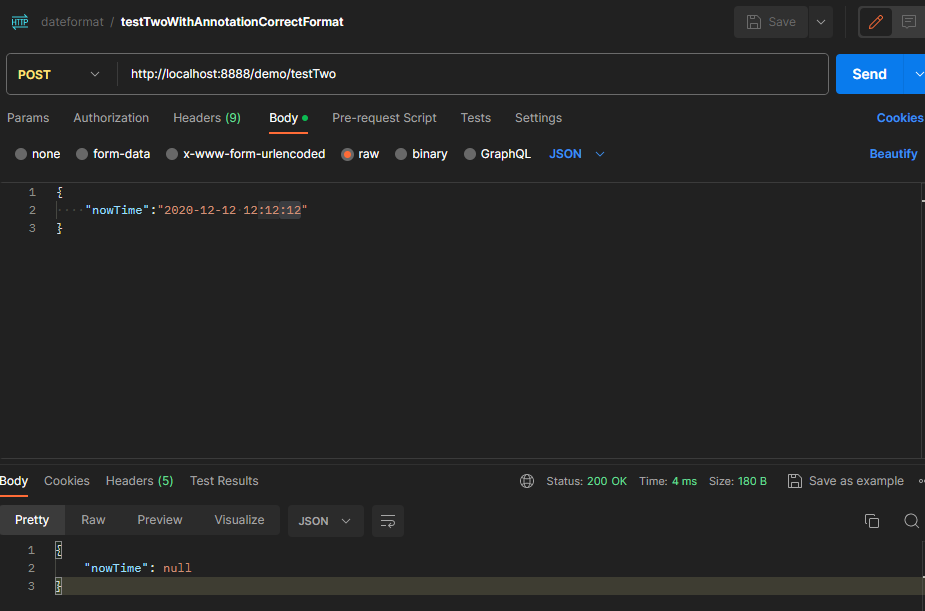Open the Save options dropdown arrow

820,22
